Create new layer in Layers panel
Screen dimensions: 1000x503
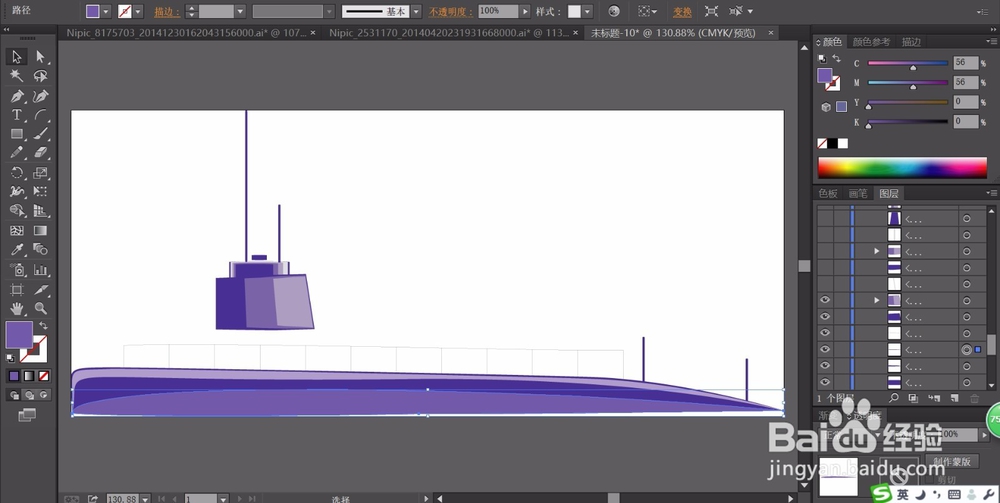coord(955,398)
